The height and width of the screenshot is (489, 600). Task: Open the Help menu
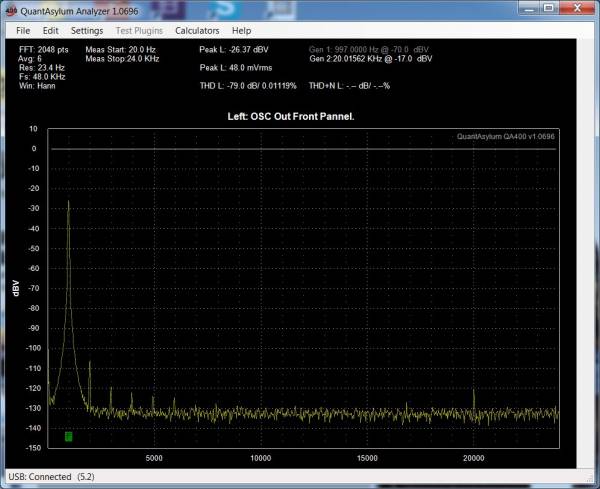[x=241, y=31]
